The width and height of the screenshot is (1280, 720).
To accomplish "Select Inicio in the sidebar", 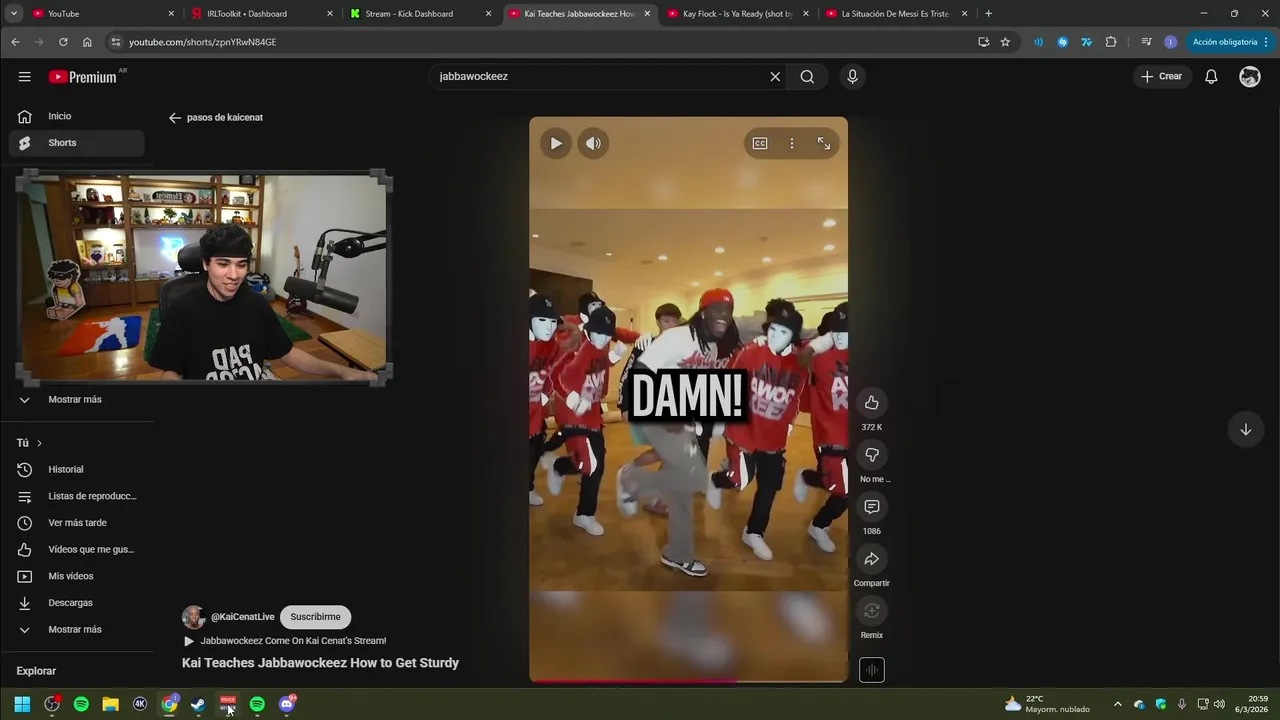I will pyautogui.click(x=77, y=116).
